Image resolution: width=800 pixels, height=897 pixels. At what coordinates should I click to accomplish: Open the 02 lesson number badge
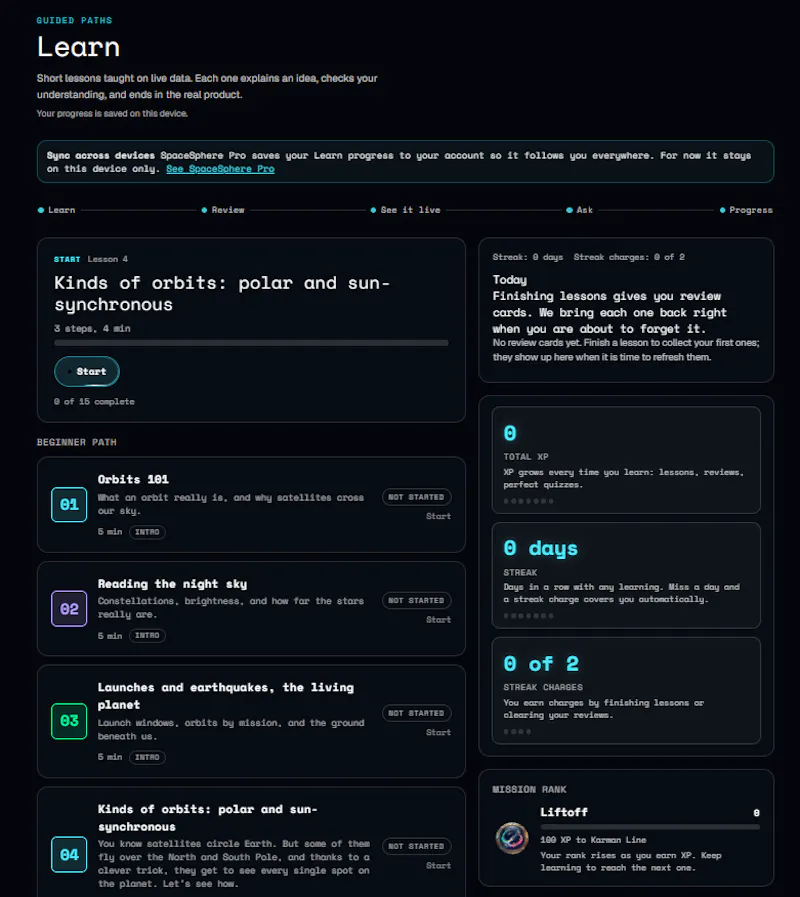(x=69, y=609)
